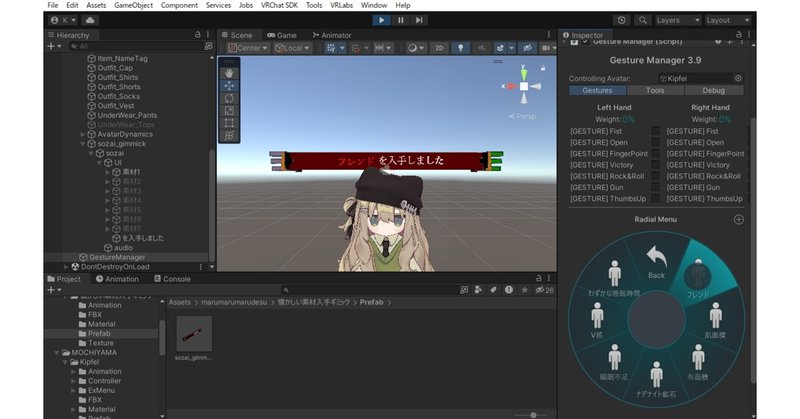Open the VRChat SDK menu
This screenshot has height=419, width=800.
279,5
